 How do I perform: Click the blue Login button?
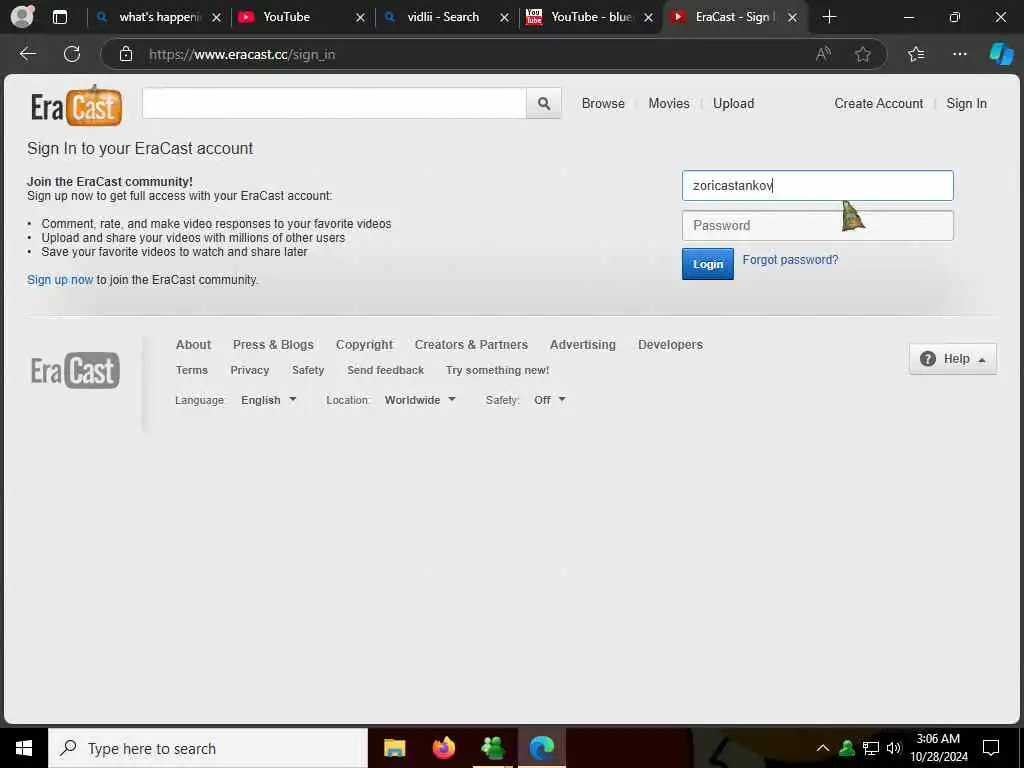(707, 264)
